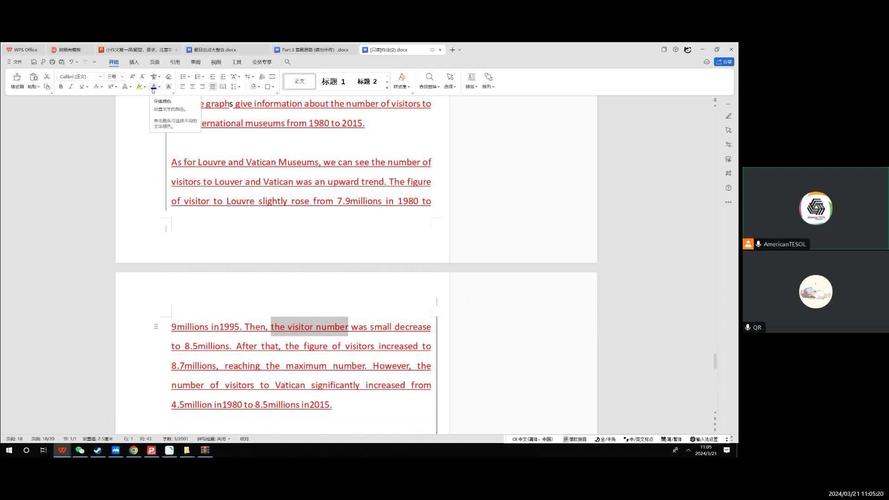This screenshot has width=889, height=500.
Task: Click the Paste clipboard icon
Action: 33,78
